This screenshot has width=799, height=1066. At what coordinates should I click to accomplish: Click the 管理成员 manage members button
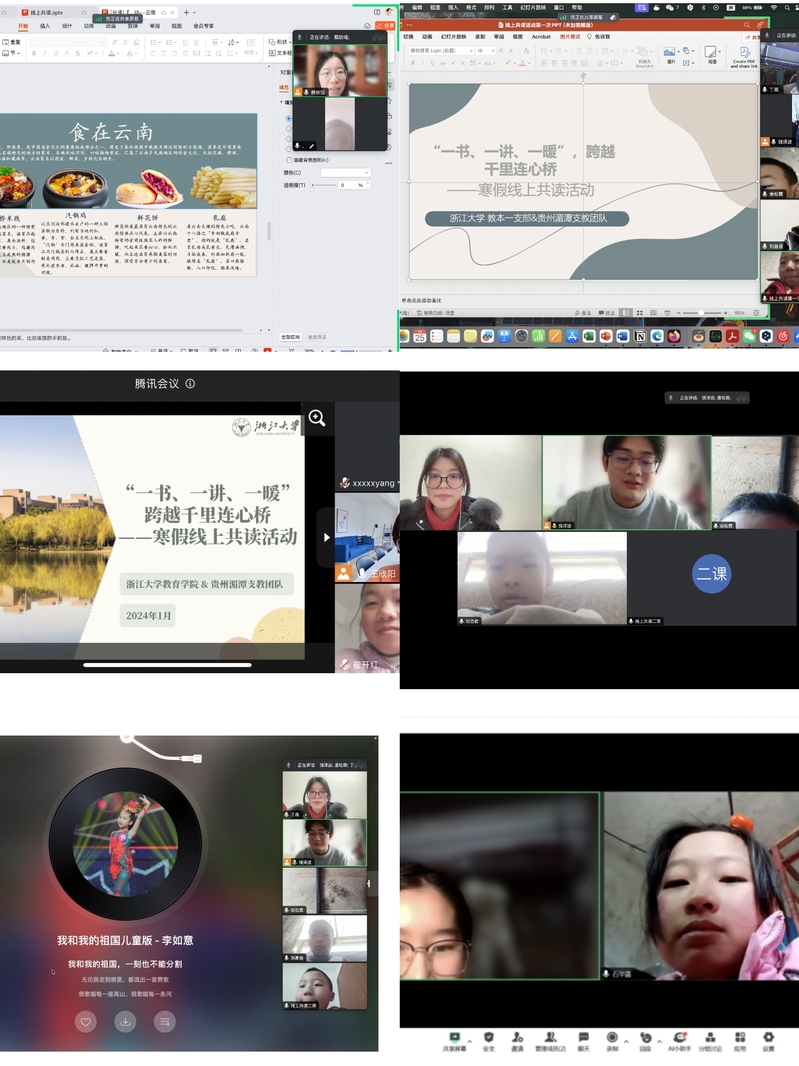click(549, 1038)
